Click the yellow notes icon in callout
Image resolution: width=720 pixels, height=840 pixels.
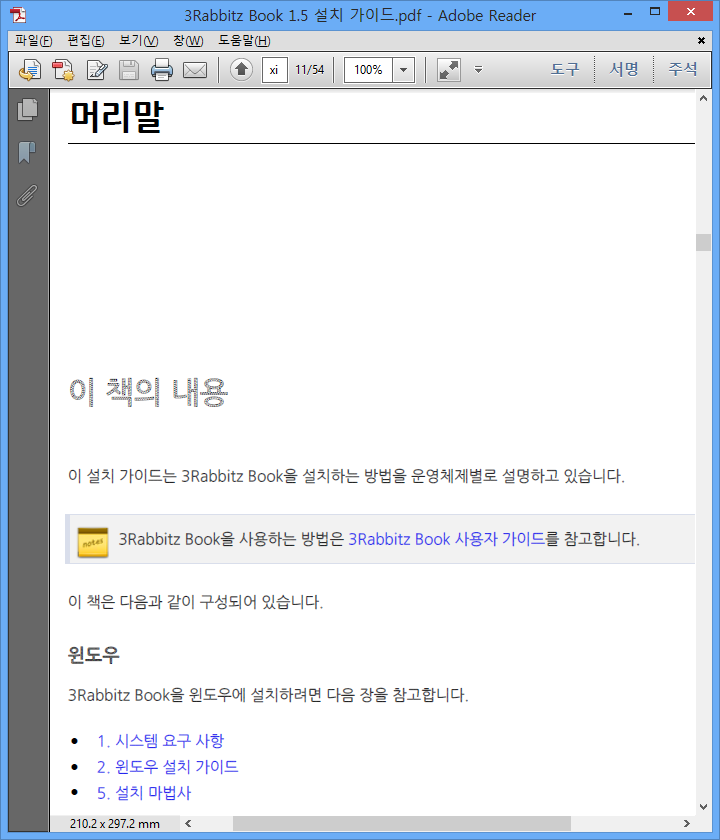[93, 542]
